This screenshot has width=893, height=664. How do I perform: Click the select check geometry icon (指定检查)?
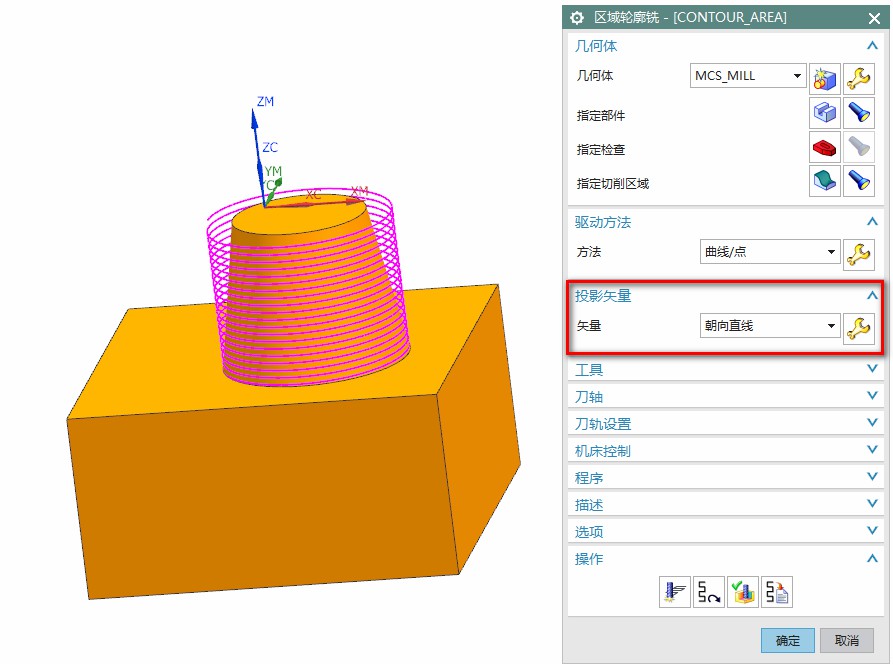click(x=824, y=148)
